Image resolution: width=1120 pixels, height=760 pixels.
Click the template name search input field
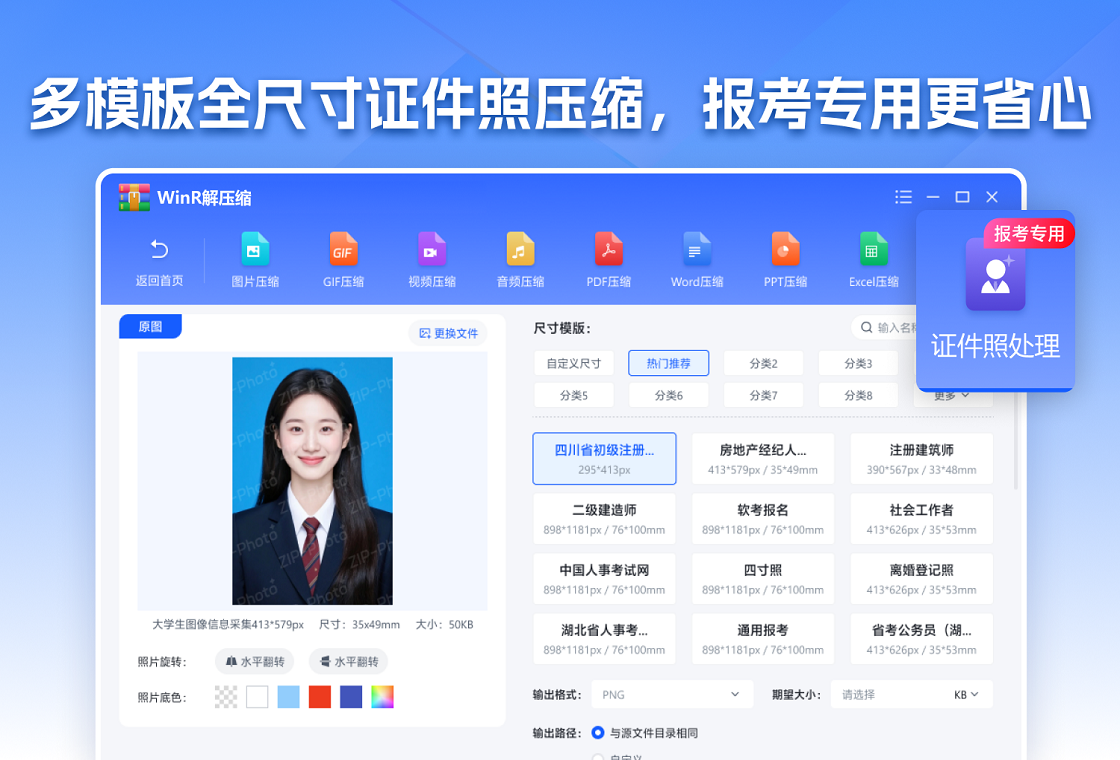point(885,327)
